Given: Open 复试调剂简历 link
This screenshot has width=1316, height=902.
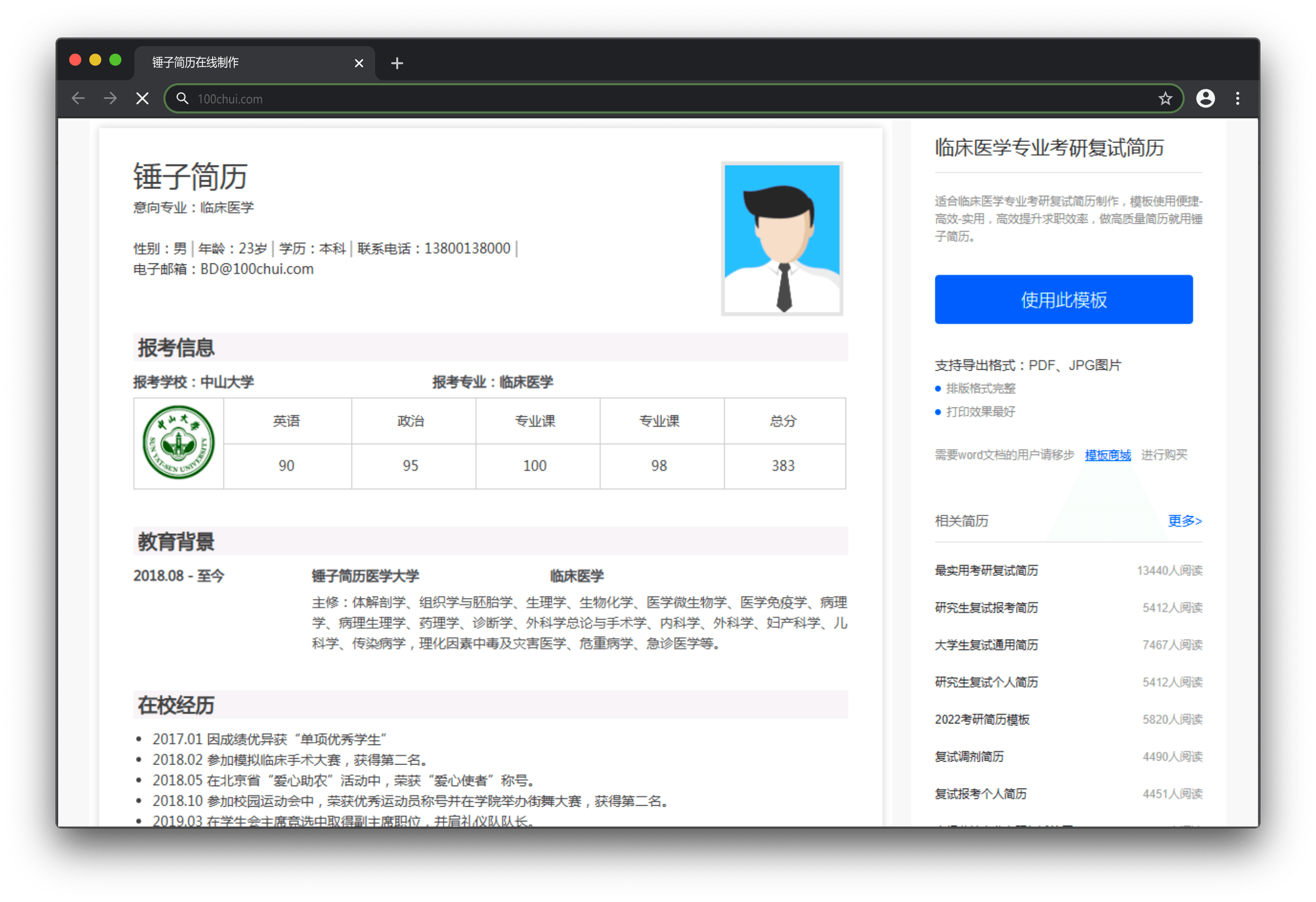Looking at the screenshot, I should point(969,757).
